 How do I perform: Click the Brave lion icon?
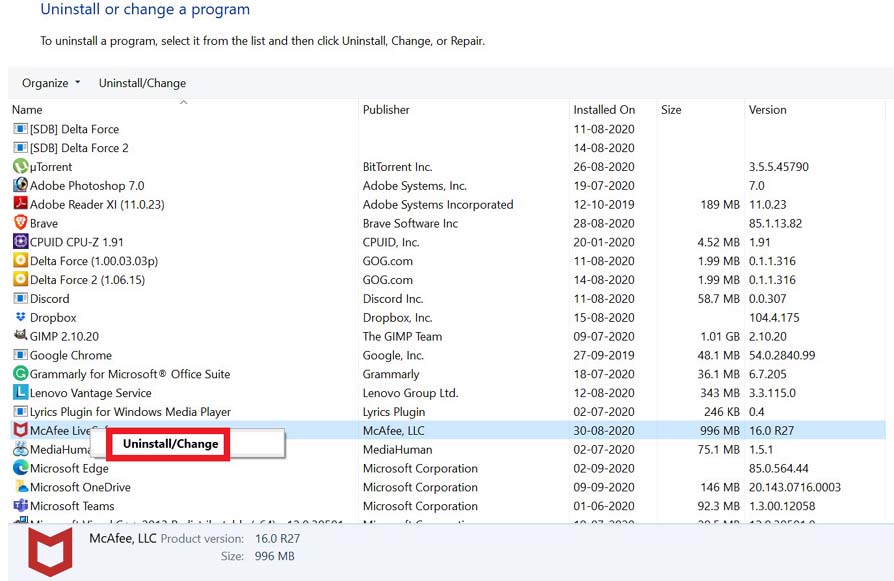coord(21,223)
